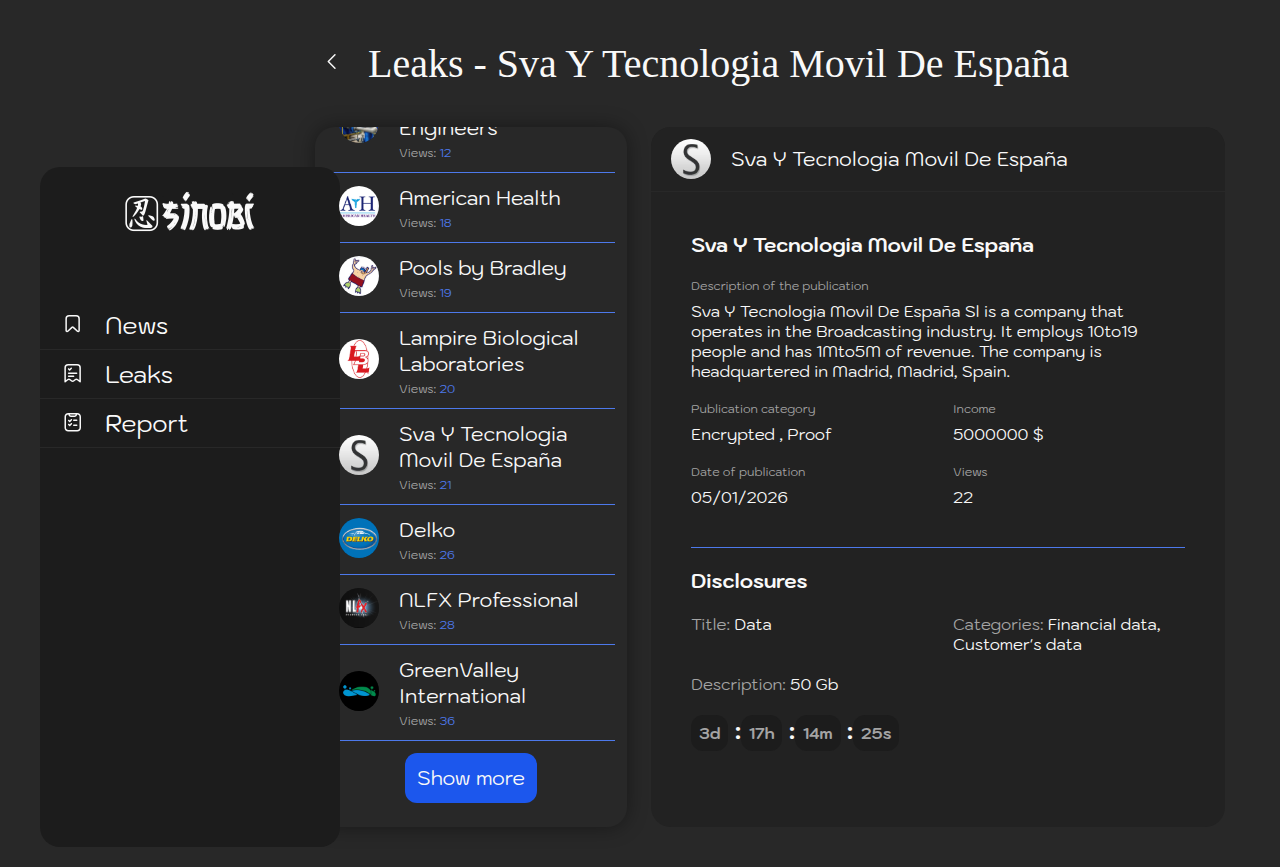The width and height of the screenshot is (1280, 867).
Task: Click the S avatar in the detail header
Action: tap(691, 160)
